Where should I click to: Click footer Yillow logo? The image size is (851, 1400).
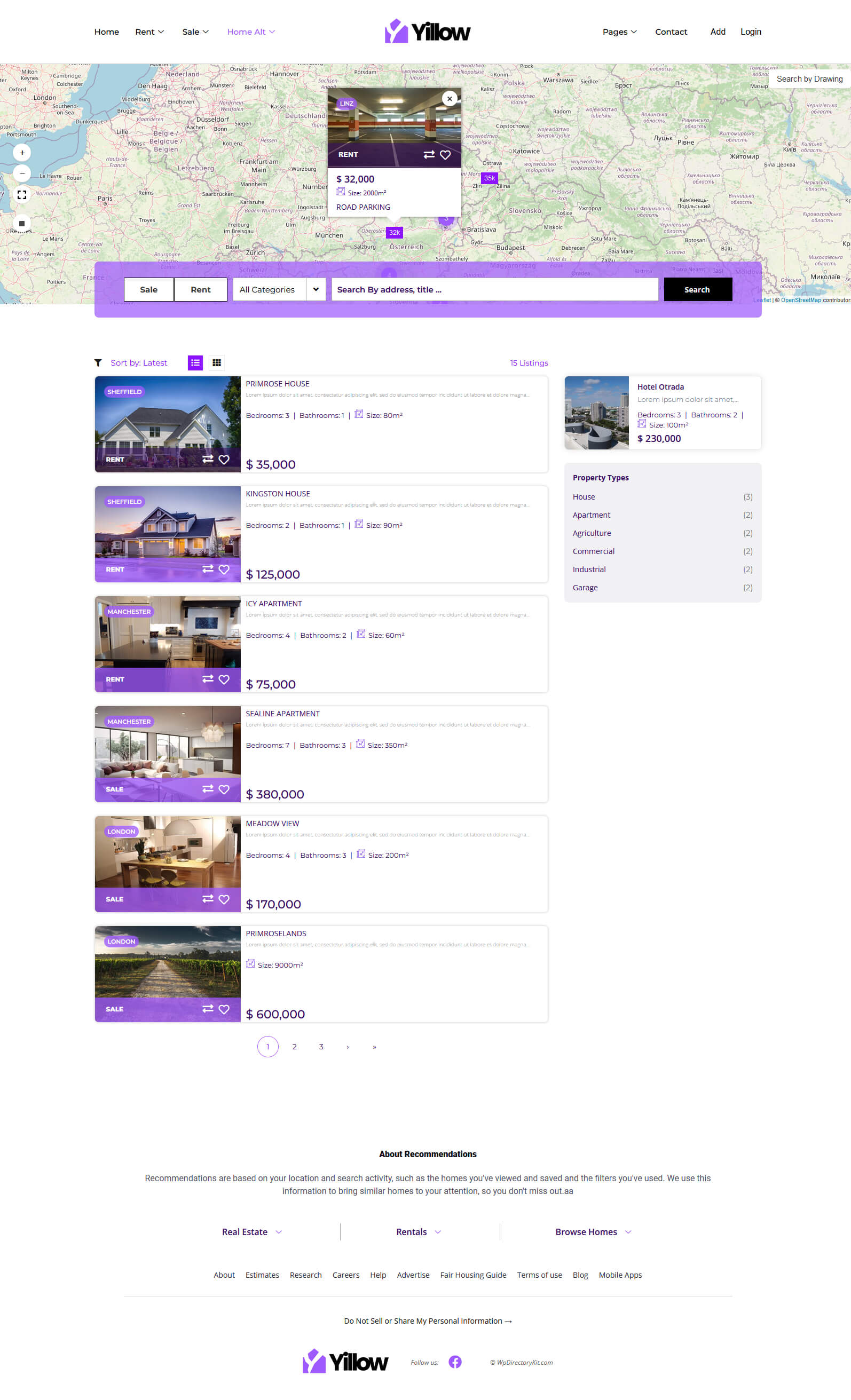point(345,1362)
